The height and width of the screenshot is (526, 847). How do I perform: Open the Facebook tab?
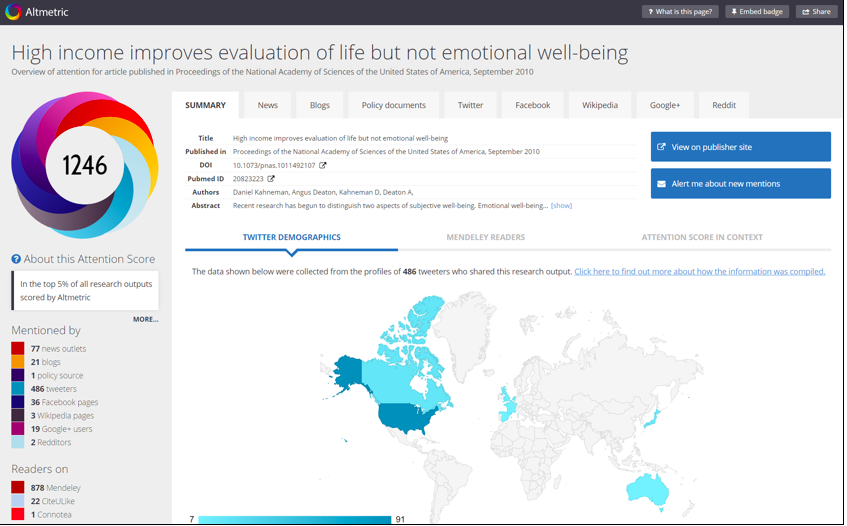click(x=533, y=105)
